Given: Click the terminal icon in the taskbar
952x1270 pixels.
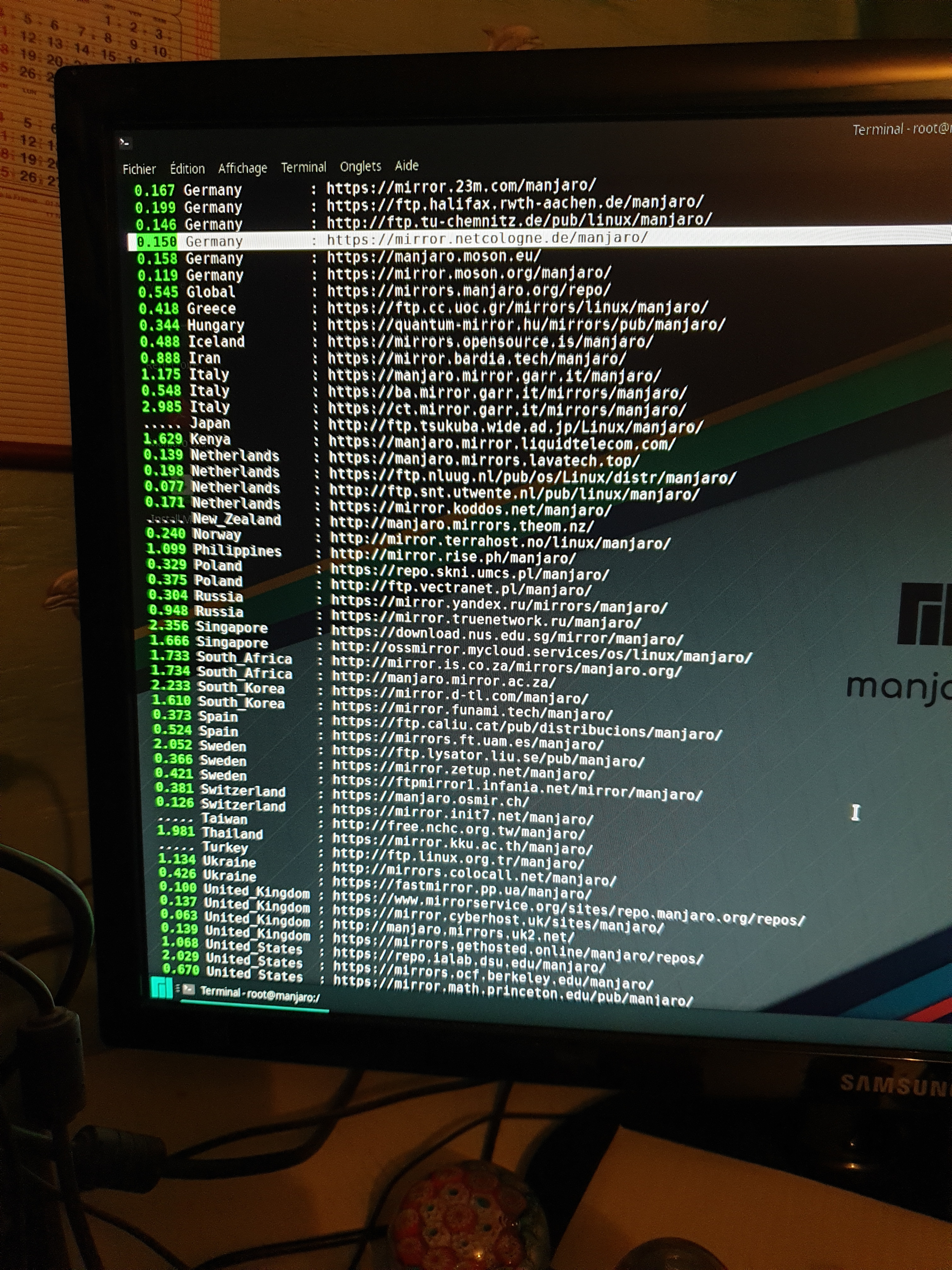Looking at the screenshot, I should click(x=190, y=990).
